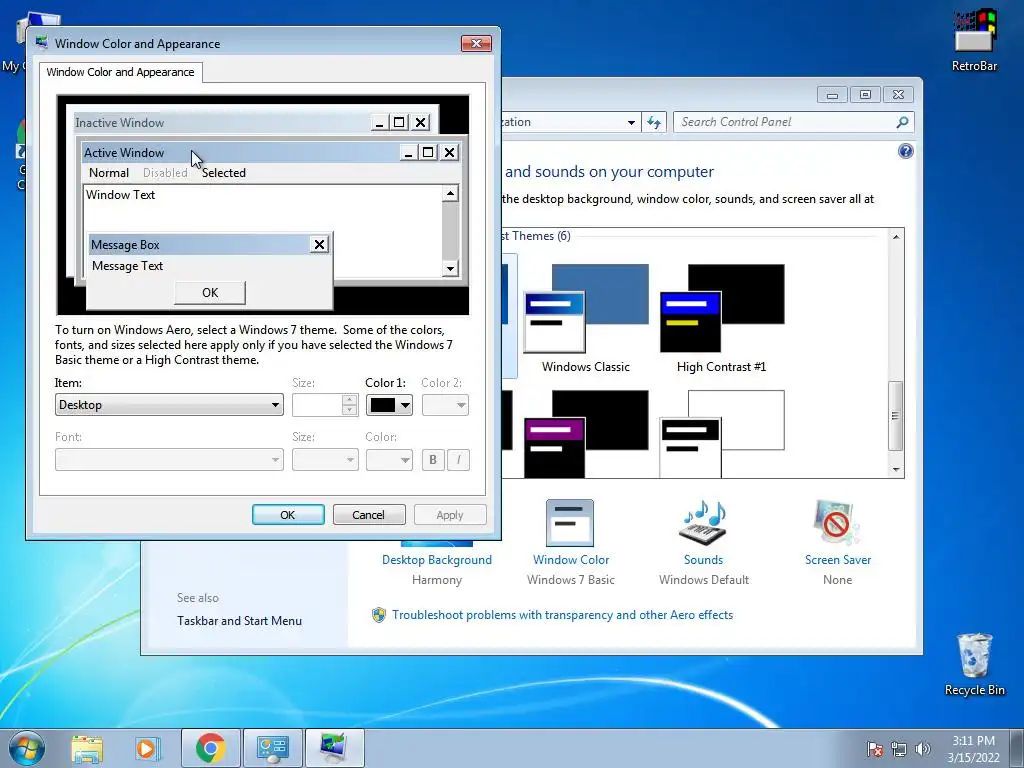Click Normal menu in the preview
This screenshot has width=1024, height=768.
pos(108,173)
